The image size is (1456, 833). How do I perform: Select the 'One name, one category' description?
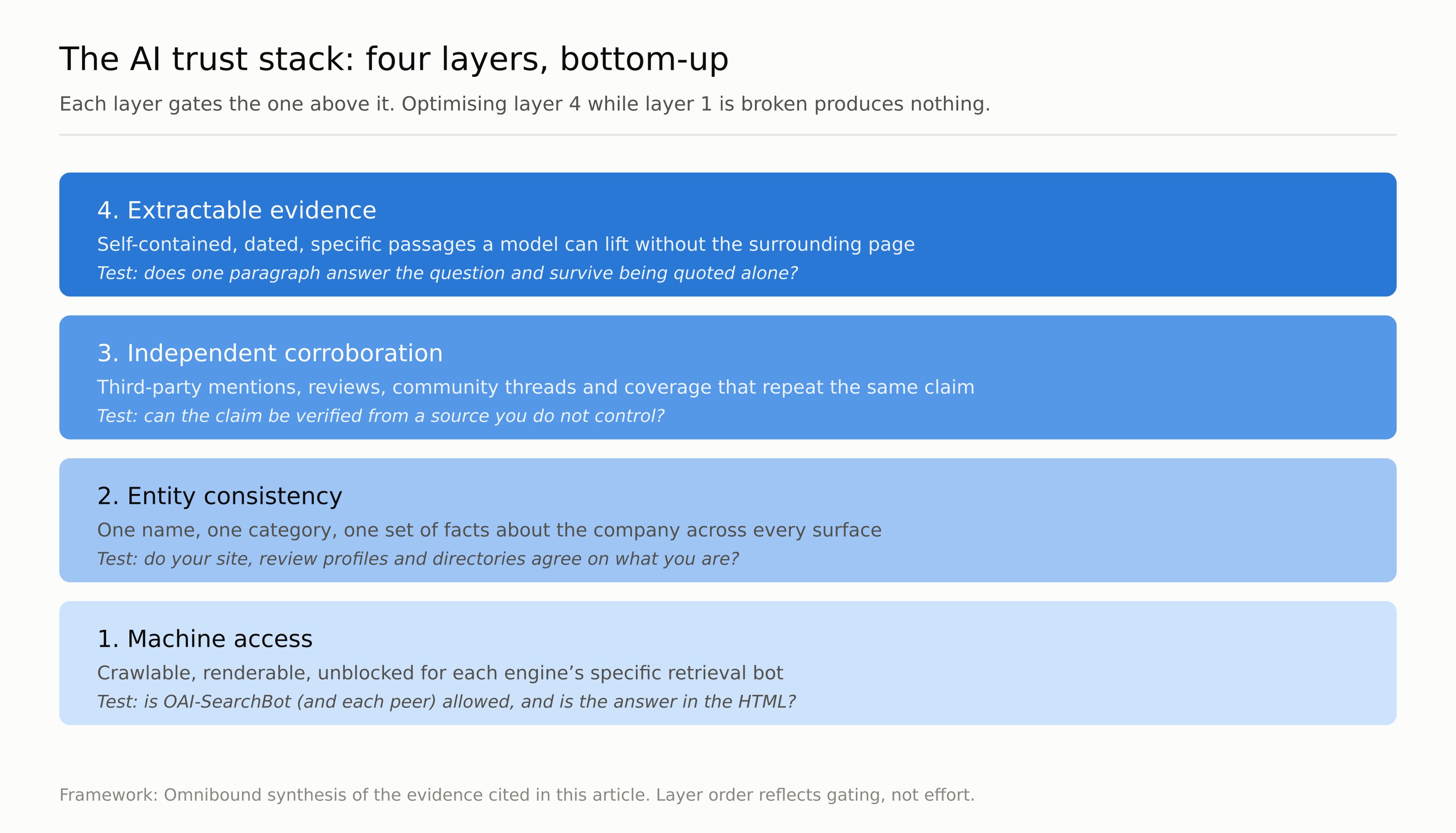pyautogui.click(x=489, y=530)
